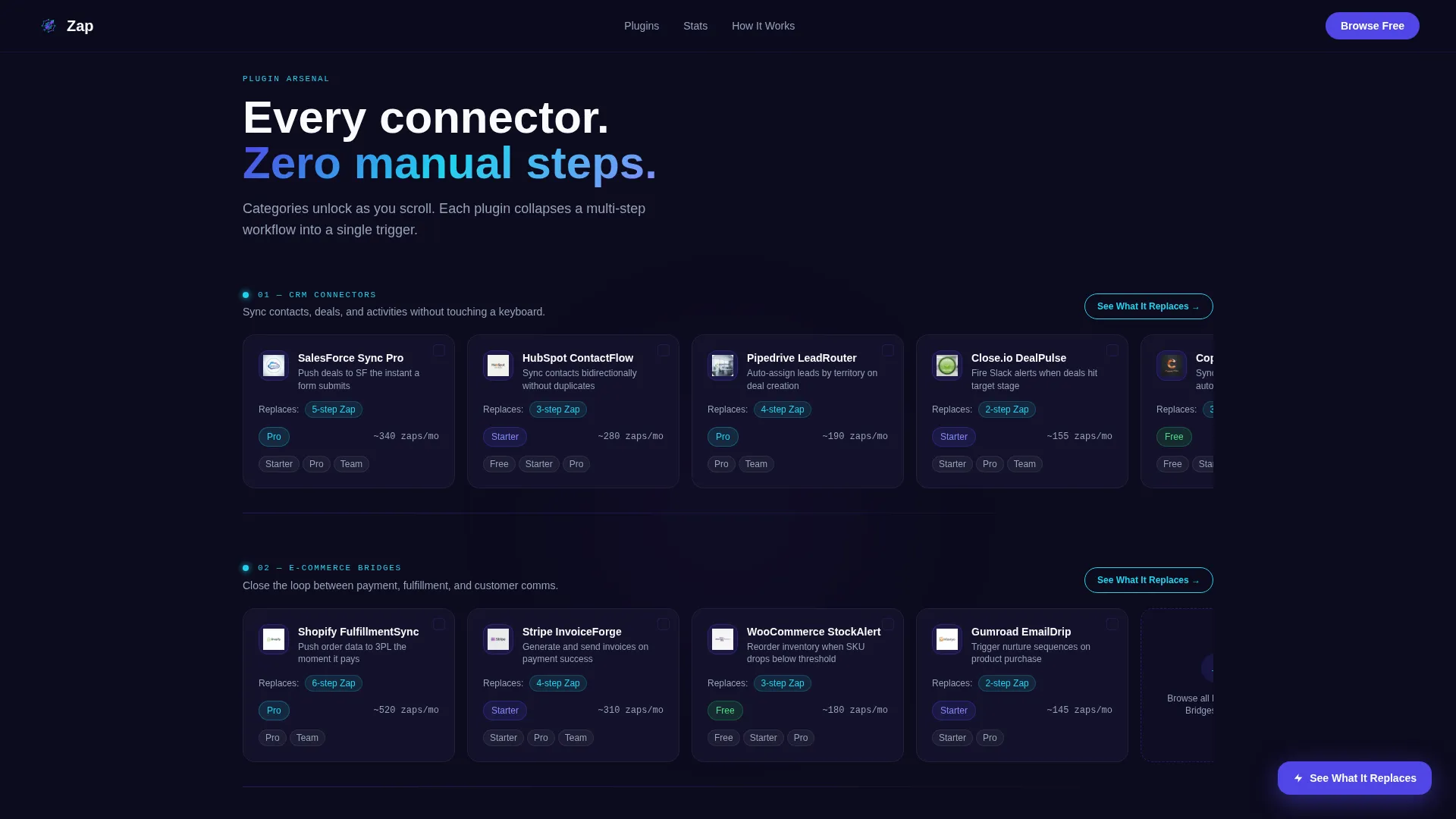Viewport: 1456px width, 819px height.
Task: Open the Stripe InvoiceForge plugin icon
Action: tap(498, 639)
